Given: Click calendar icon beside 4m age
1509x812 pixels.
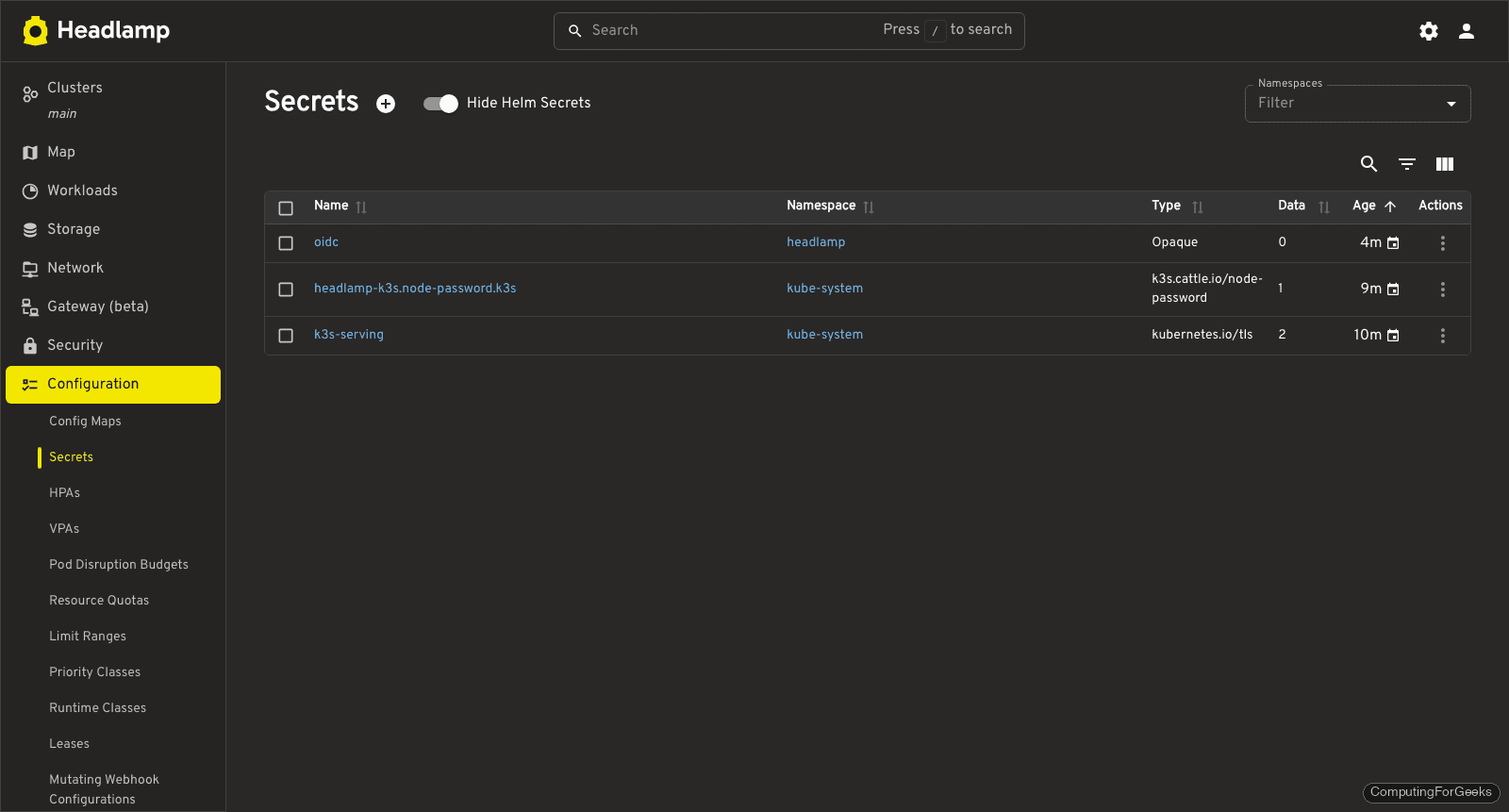Looking at the screenshot, I should pyautogui.click(x=1393, y=243).
